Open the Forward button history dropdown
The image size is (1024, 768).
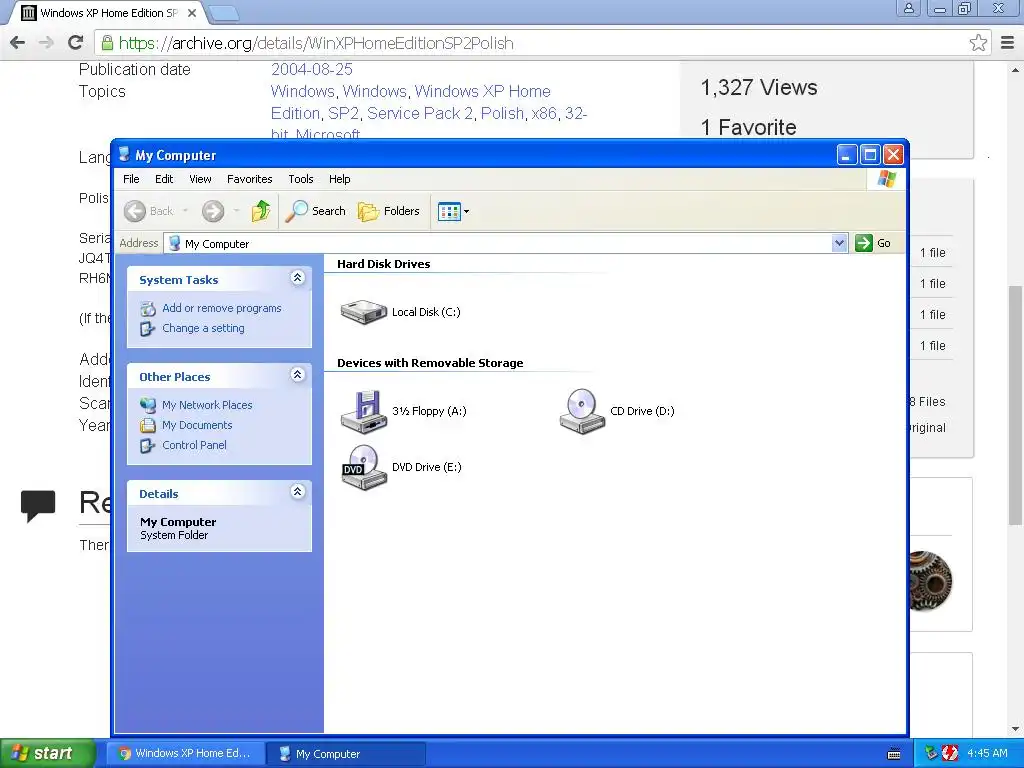coord(236,211)
